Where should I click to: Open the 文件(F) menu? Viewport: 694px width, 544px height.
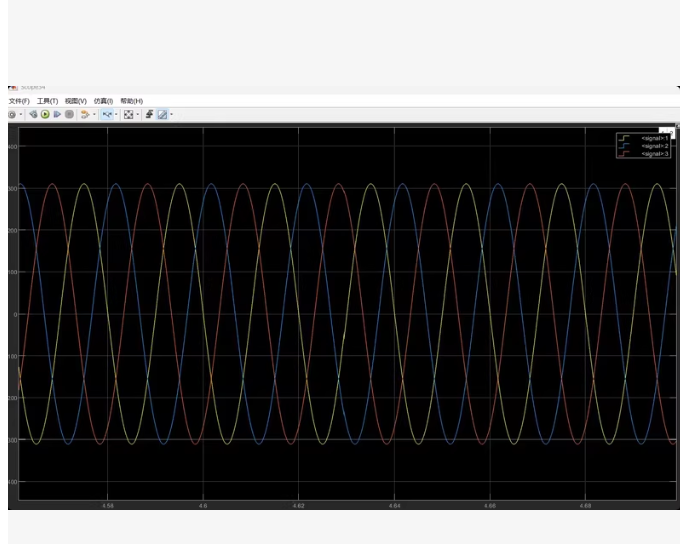pos(19,101)
